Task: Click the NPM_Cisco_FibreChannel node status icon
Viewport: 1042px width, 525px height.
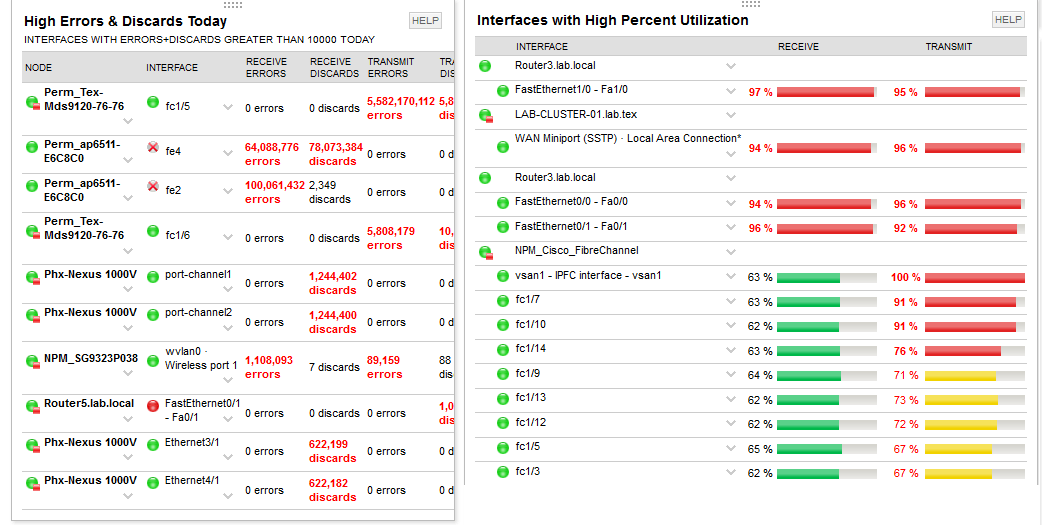Action: [486, 252]
